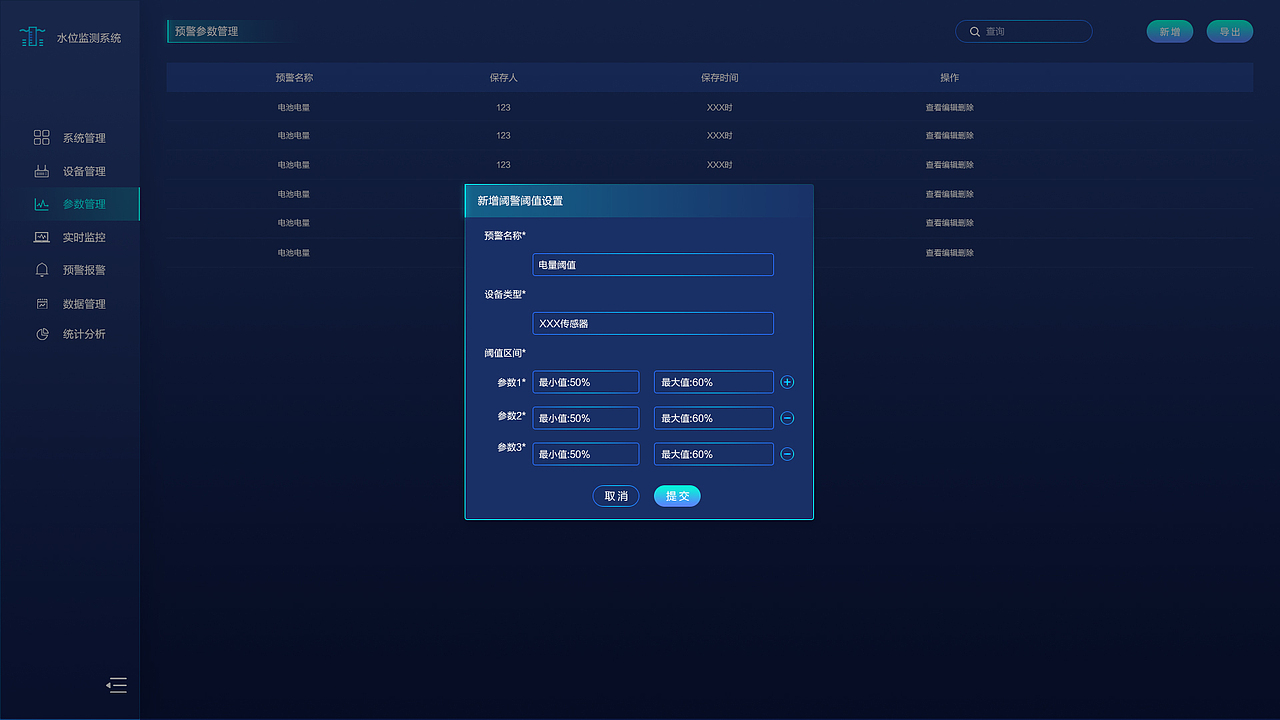Cancel the dialog with 取消

[x=616, y=496]
